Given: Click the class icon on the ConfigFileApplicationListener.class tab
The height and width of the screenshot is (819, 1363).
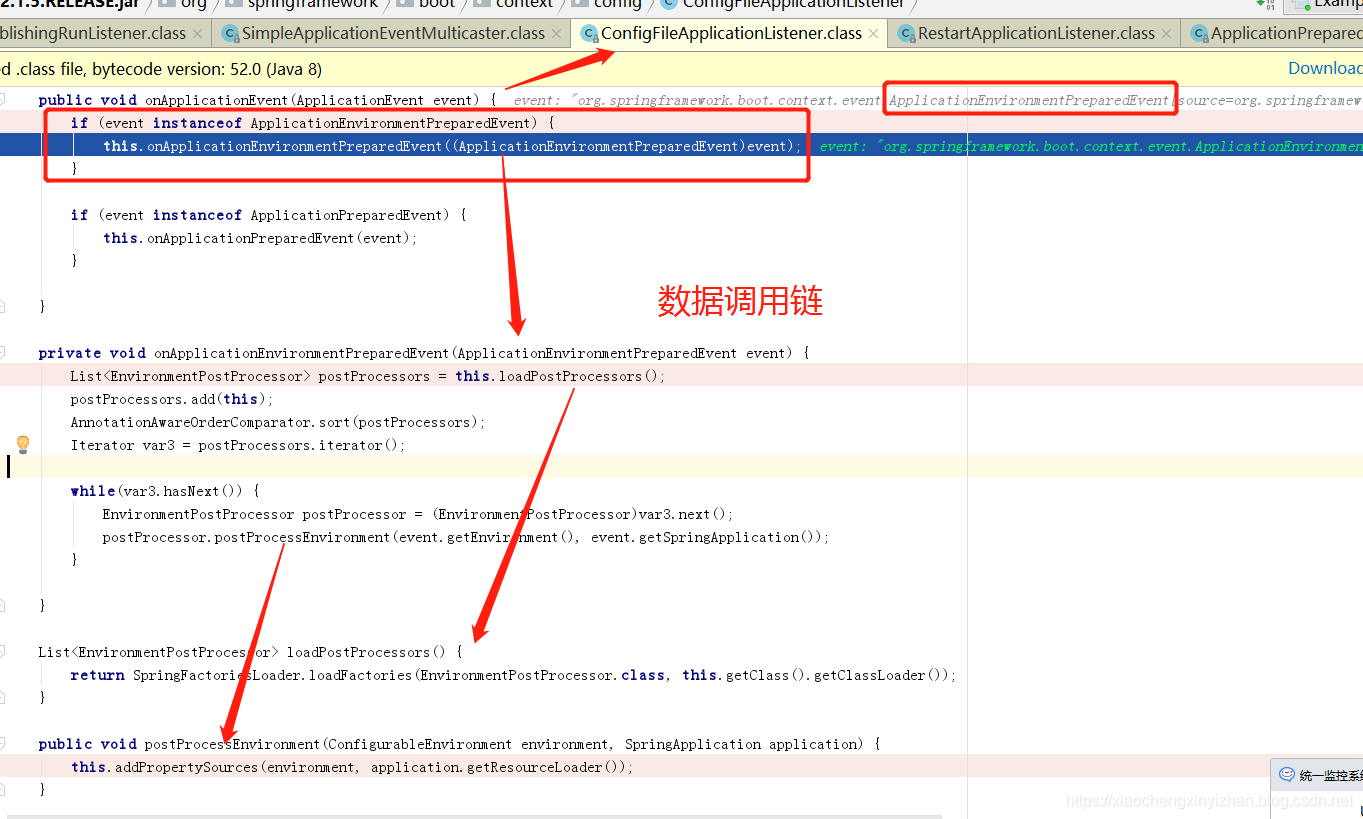Looking at the screenshot, I should (589, 34).
